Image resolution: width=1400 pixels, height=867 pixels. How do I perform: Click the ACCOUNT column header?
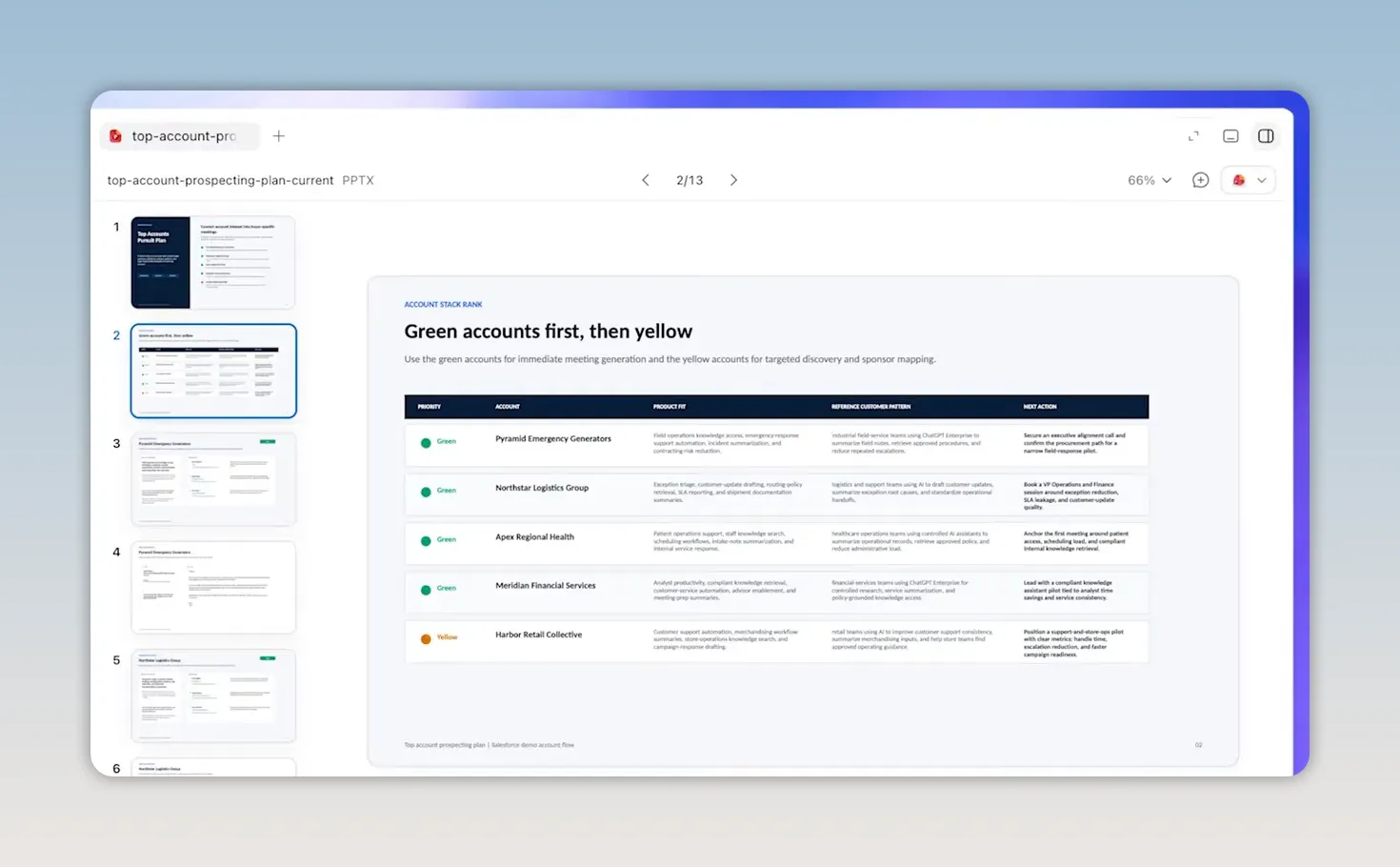[x=508, y=407]
